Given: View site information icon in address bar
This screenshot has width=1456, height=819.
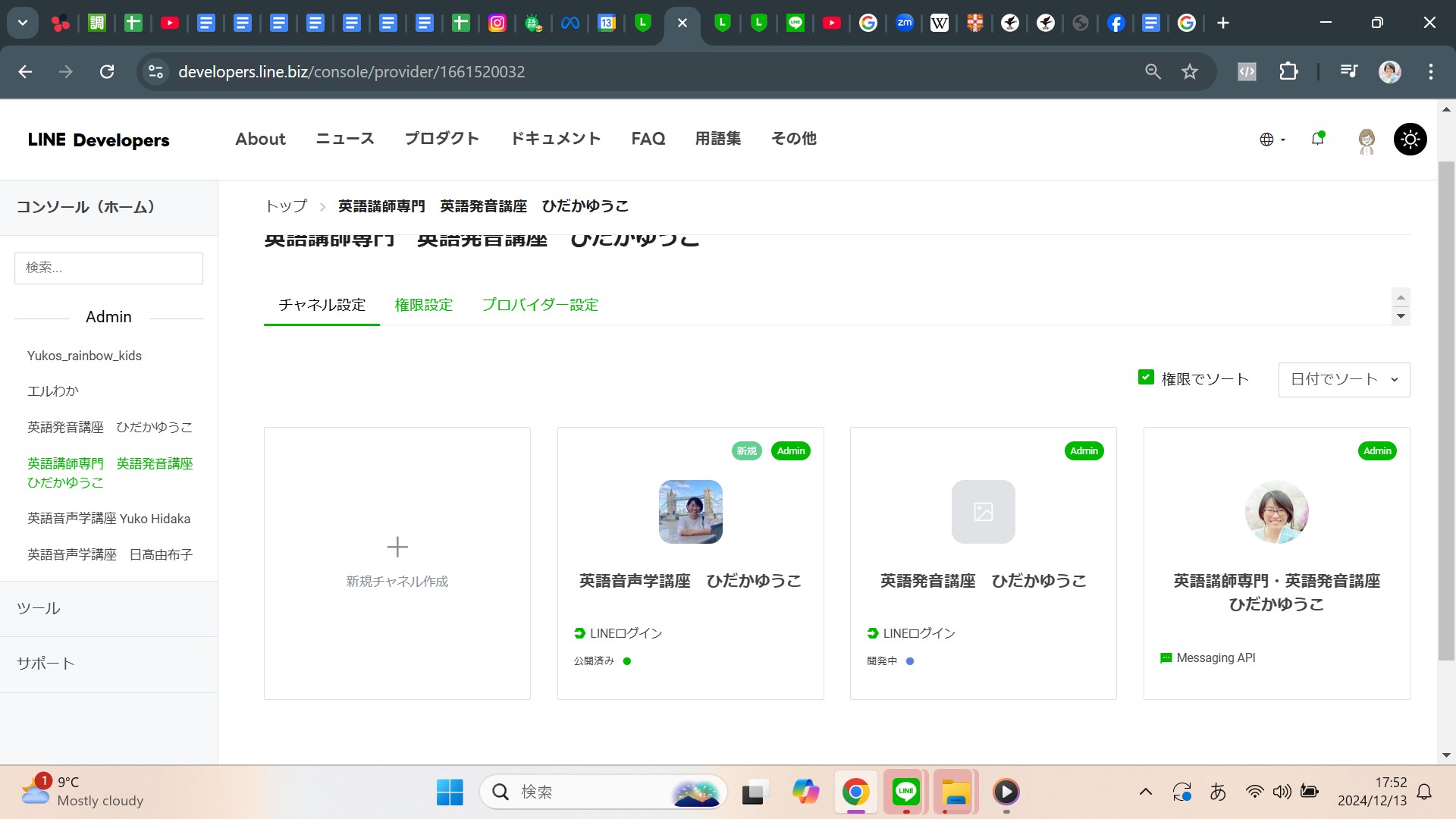Looking at the screenshot, I should (x=155, y=71).
